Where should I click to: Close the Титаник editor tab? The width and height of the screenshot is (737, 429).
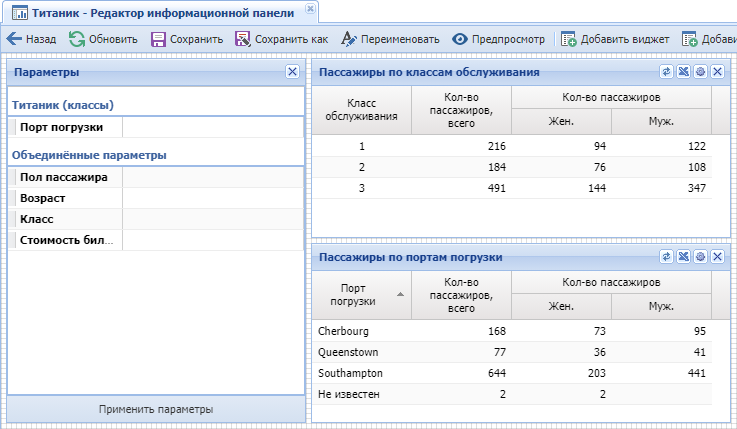[310, 8]
